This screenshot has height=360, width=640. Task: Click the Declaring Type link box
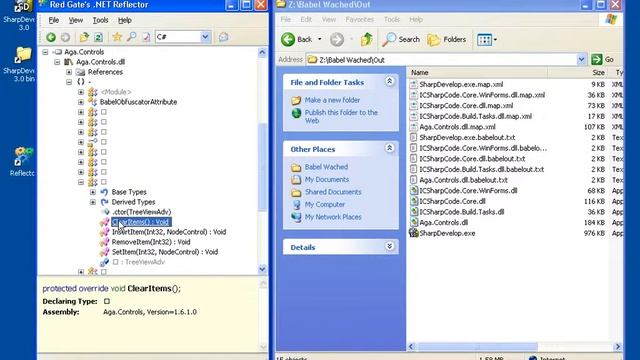[x=107, y=301]
